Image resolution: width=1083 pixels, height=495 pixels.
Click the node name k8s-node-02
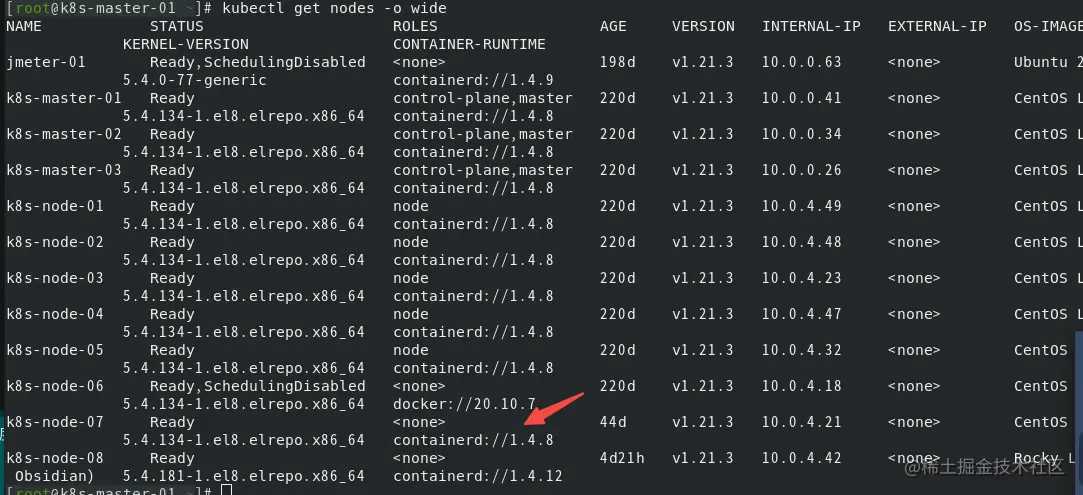pos(55,242)
